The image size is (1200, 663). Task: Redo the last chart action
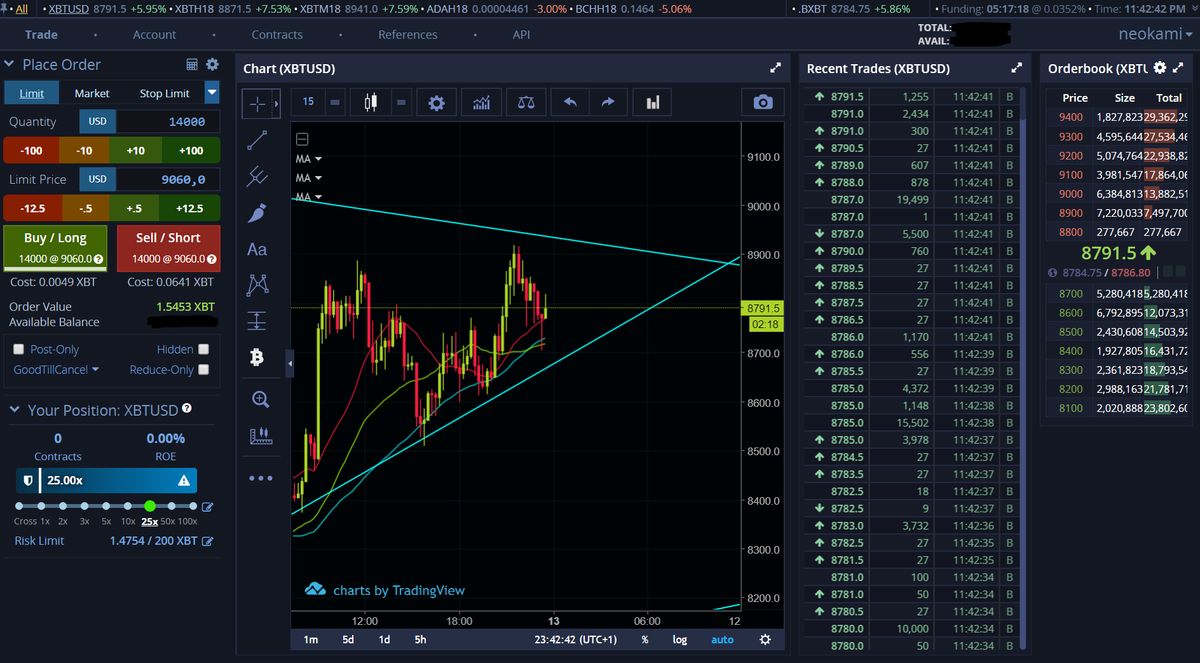click(608, 102)
